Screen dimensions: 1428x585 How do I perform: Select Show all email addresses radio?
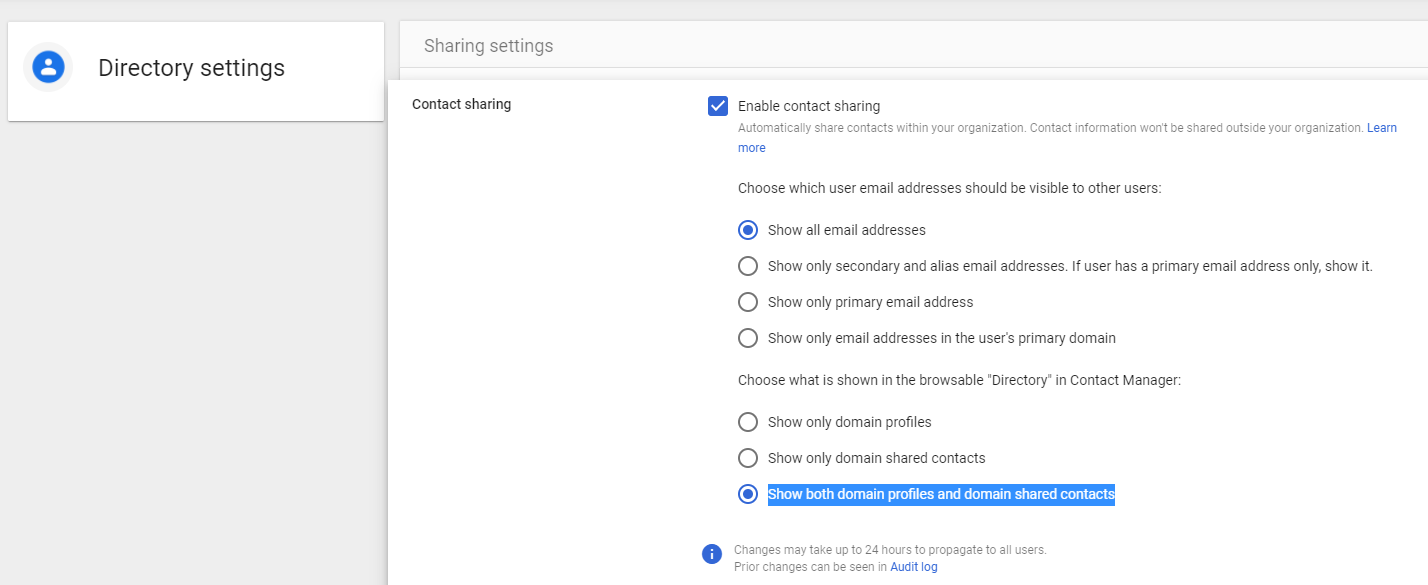(748, 230)
